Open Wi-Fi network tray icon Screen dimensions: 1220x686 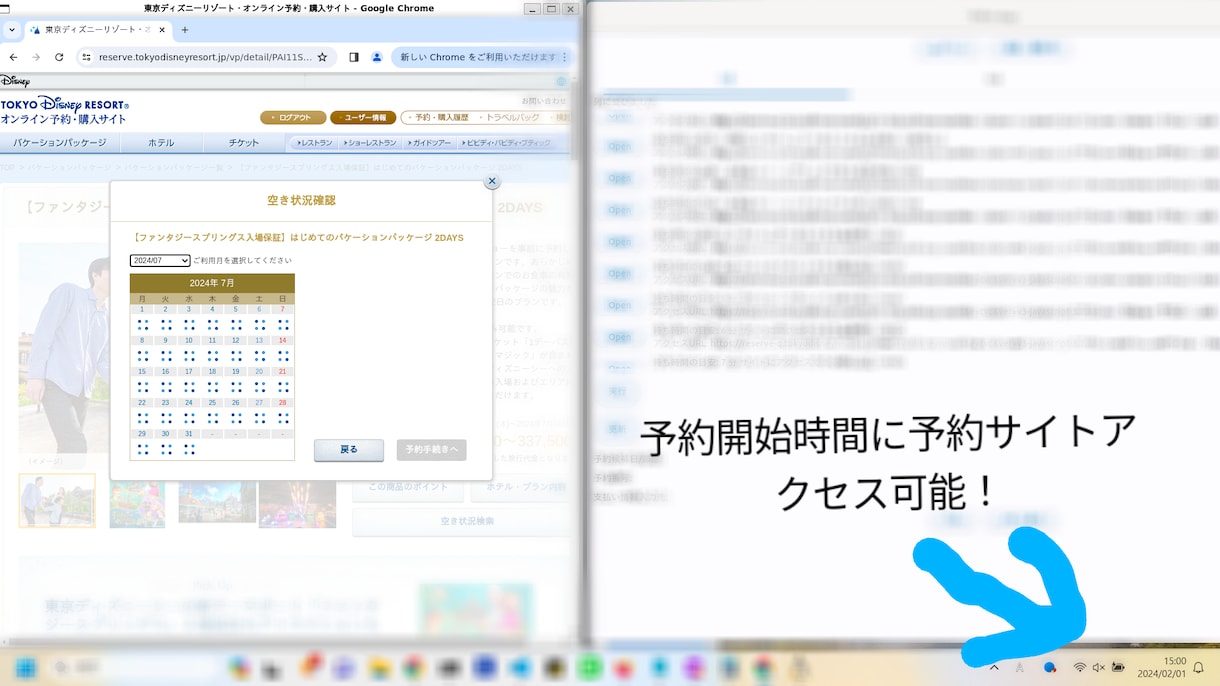(1080, 667)
